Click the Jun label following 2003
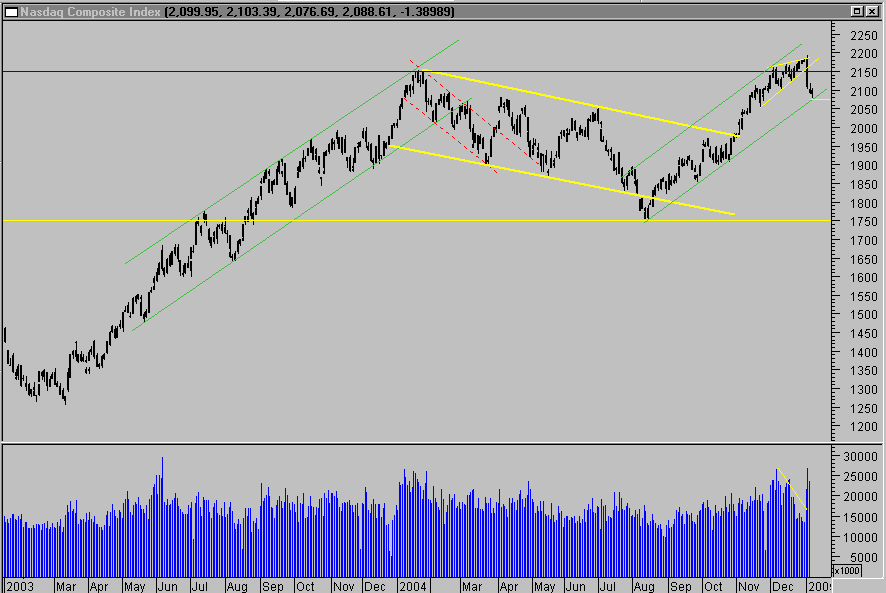Screen dimensions: 886x593 168,587
